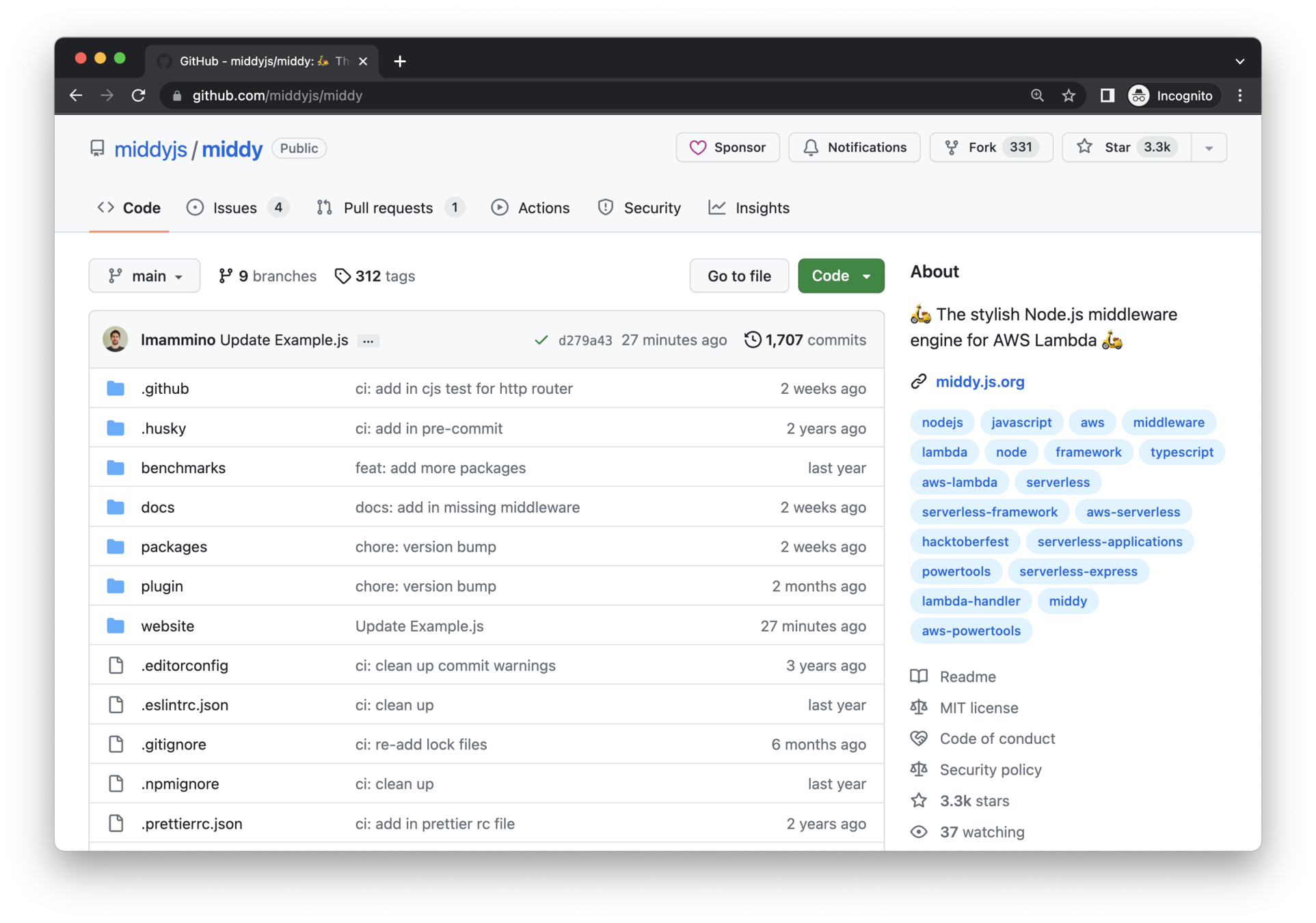Click the browser address bar URL
Image resolution: width=1316 pixels, height=923 pixels.
coord(277,96)
